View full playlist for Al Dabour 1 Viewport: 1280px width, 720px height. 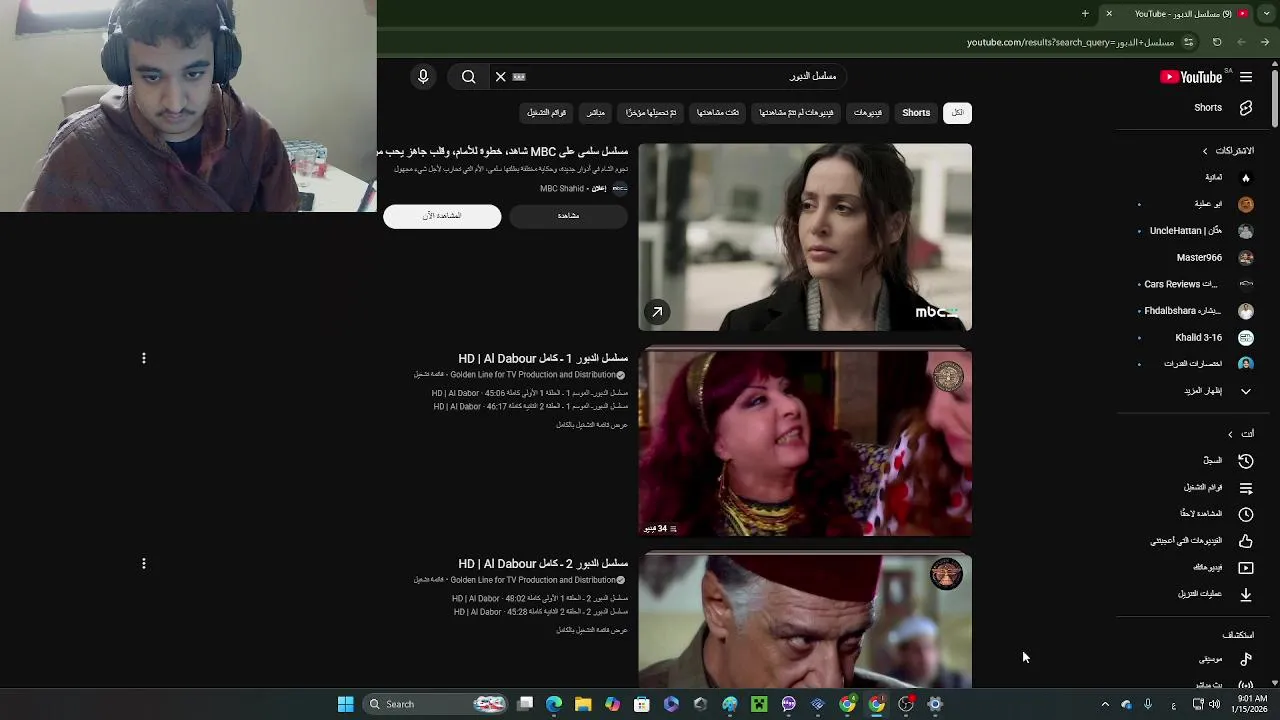592,425
